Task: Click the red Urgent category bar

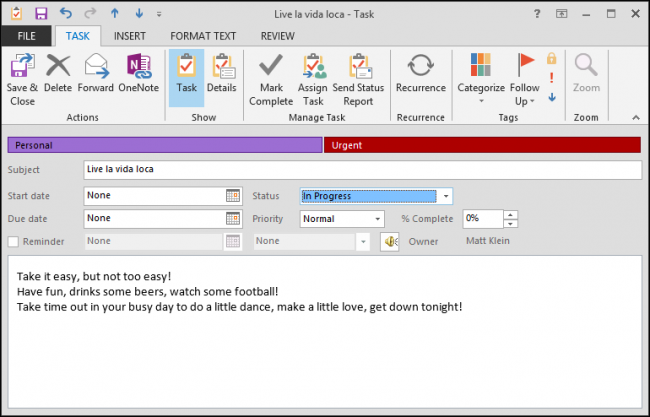Action: tap(482, 145)
